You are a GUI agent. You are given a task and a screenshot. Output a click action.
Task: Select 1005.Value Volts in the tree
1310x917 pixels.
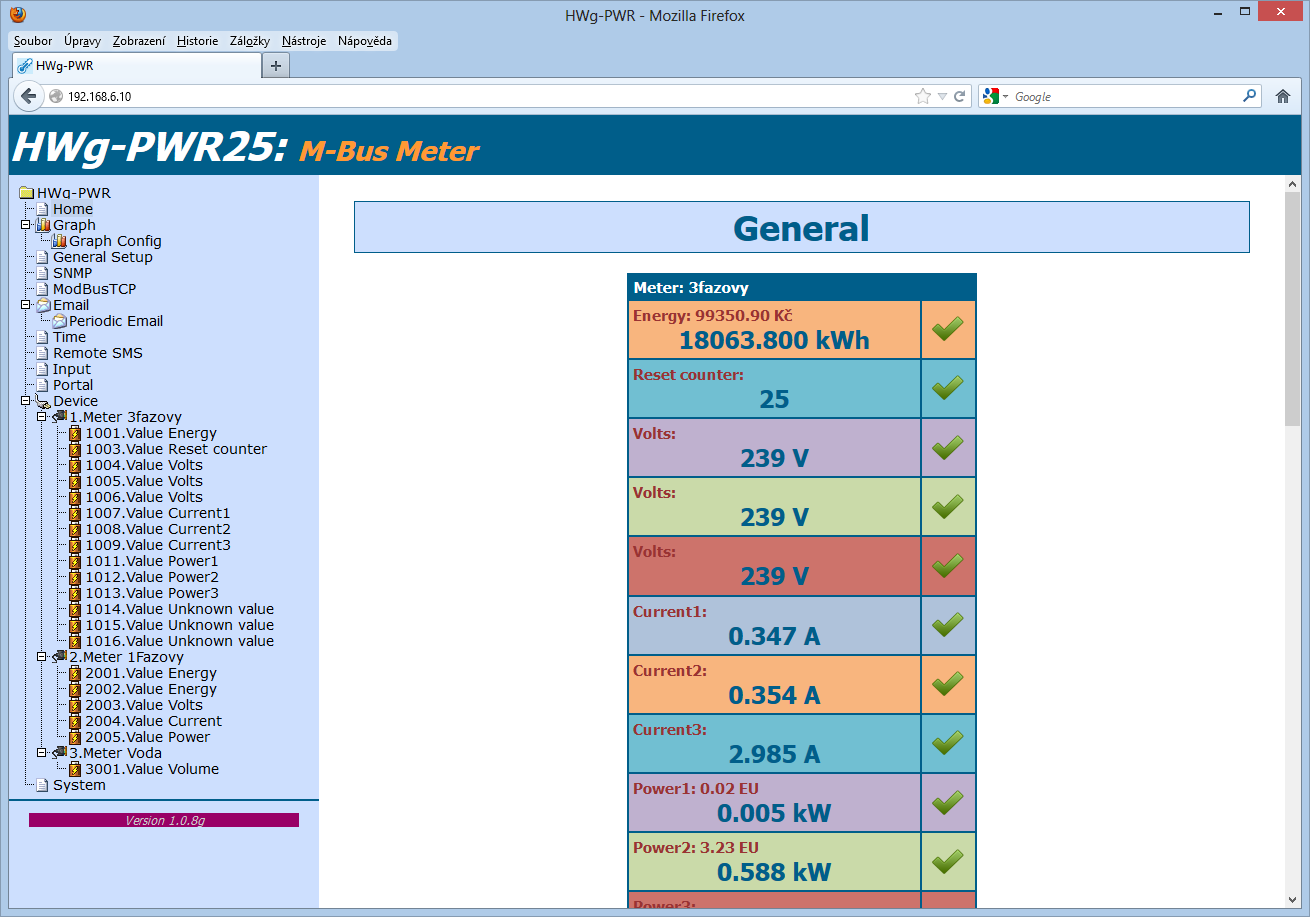click(144, 481)
